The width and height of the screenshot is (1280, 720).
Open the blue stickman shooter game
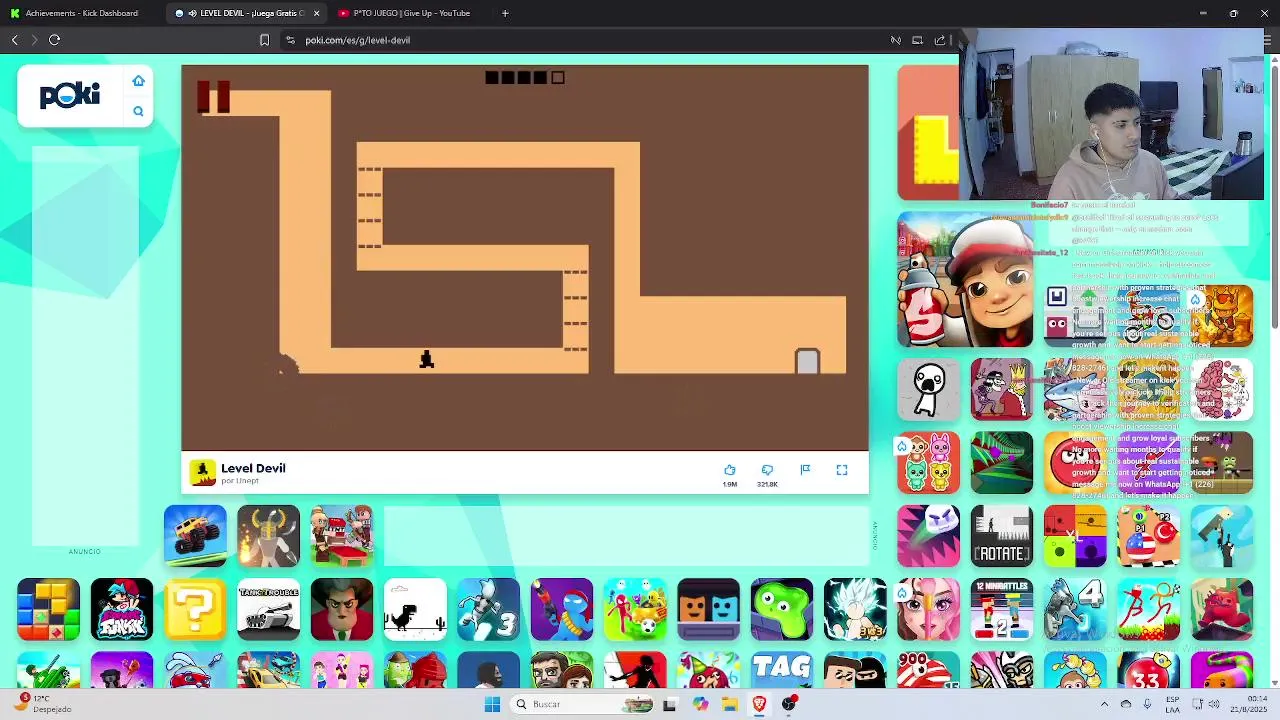click(562, 609)
